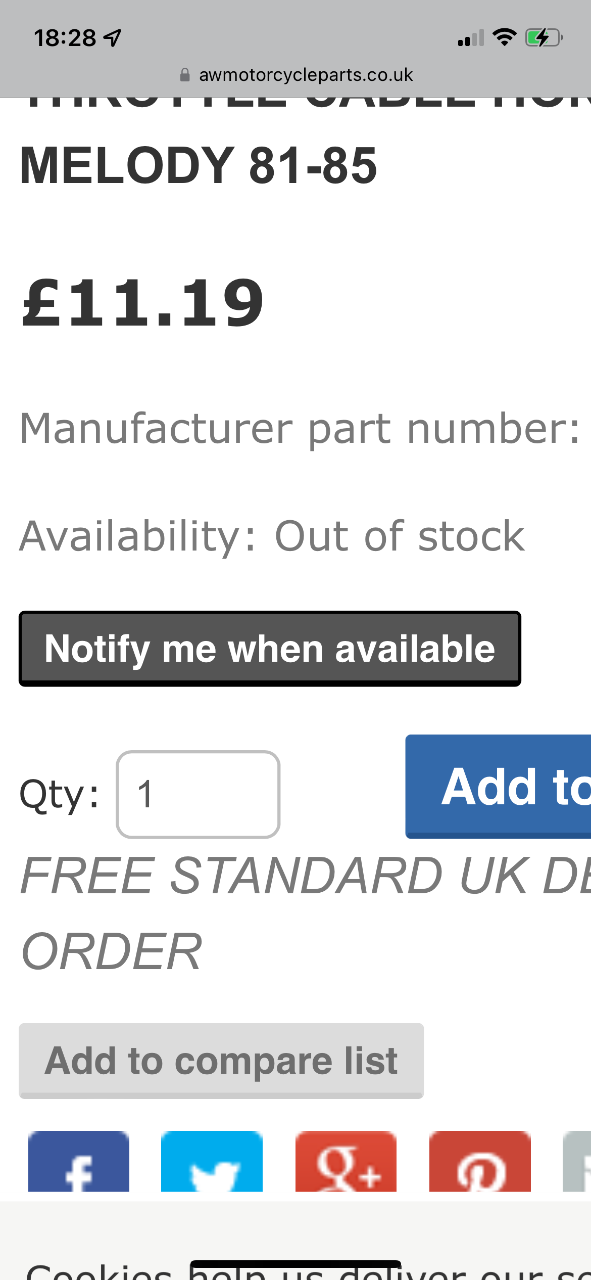Image resolution: width=591 pixels, height=1280 pixels.
Task: Tap the Manufacturer part number label
Action: 300,429
